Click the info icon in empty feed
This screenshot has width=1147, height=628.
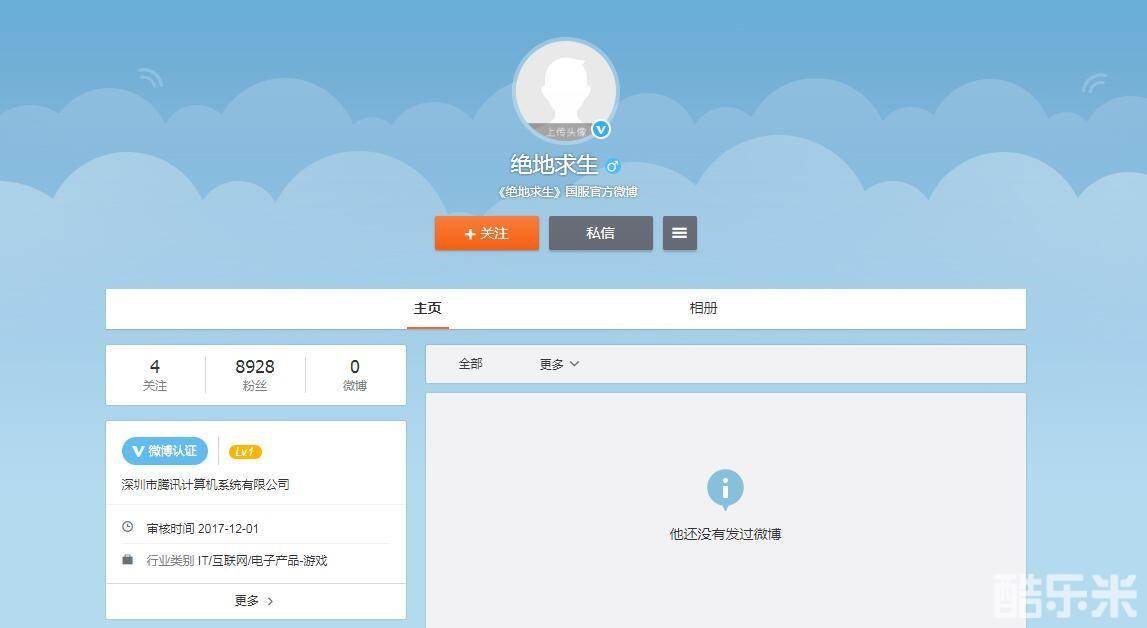pos(725,489)
